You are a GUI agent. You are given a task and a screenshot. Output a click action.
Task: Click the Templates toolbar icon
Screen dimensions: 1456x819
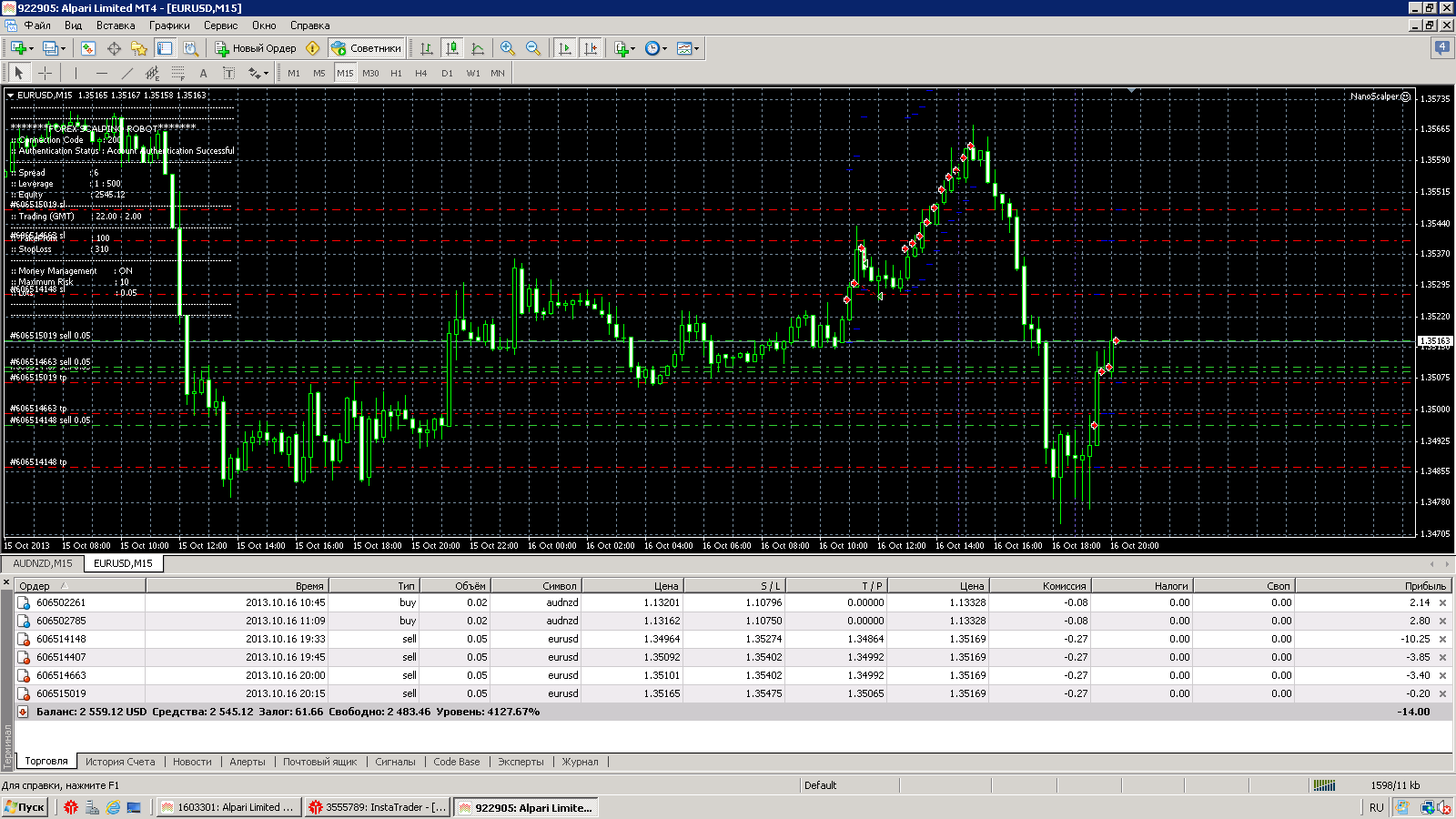point(684,48)
